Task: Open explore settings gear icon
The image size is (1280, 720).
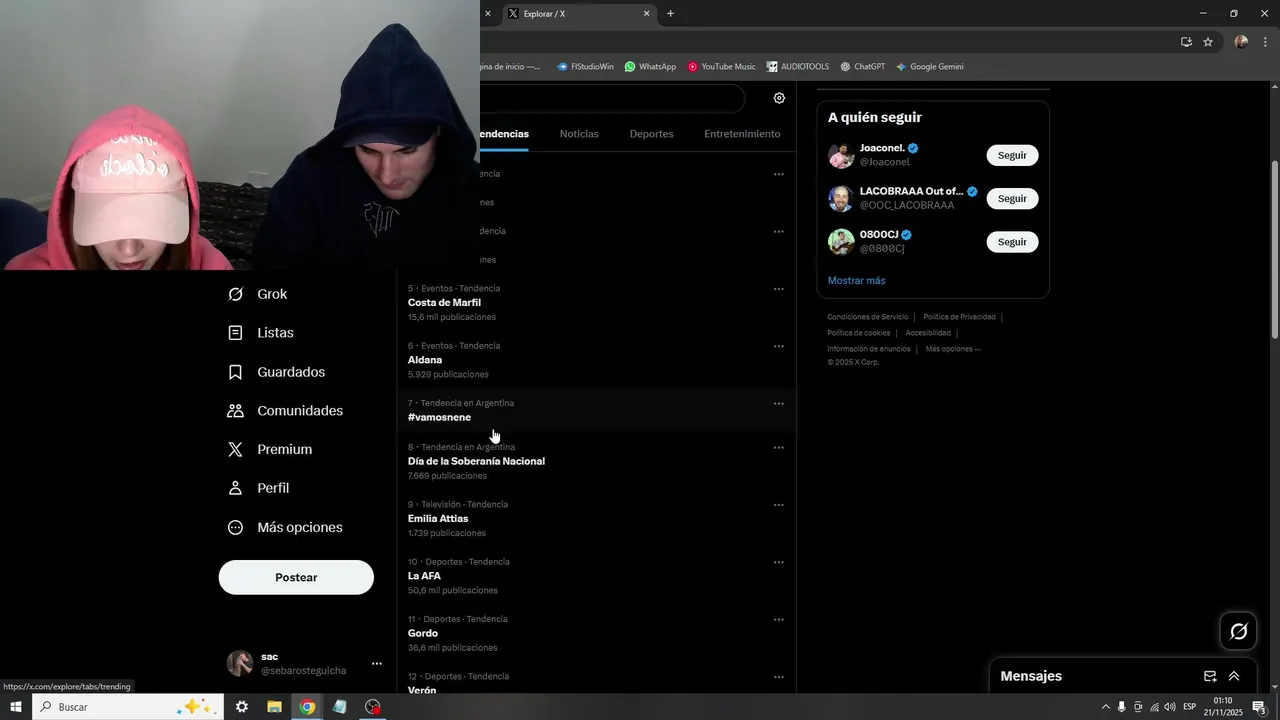Action: pos(779,98)
